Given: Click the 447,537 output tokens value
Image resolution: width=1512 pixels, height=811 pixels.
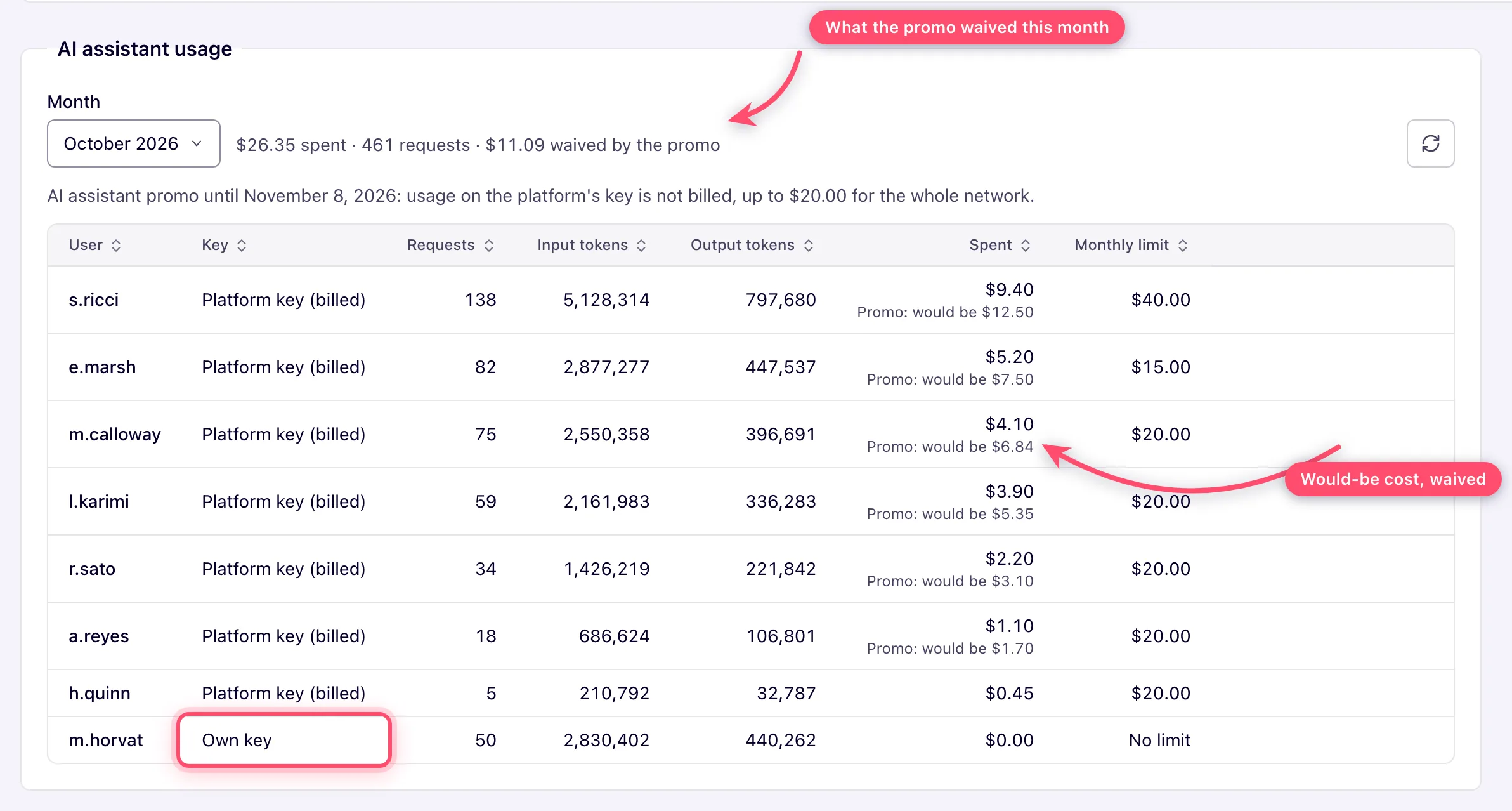Looking at the screenshot, I should click(781, 367).
